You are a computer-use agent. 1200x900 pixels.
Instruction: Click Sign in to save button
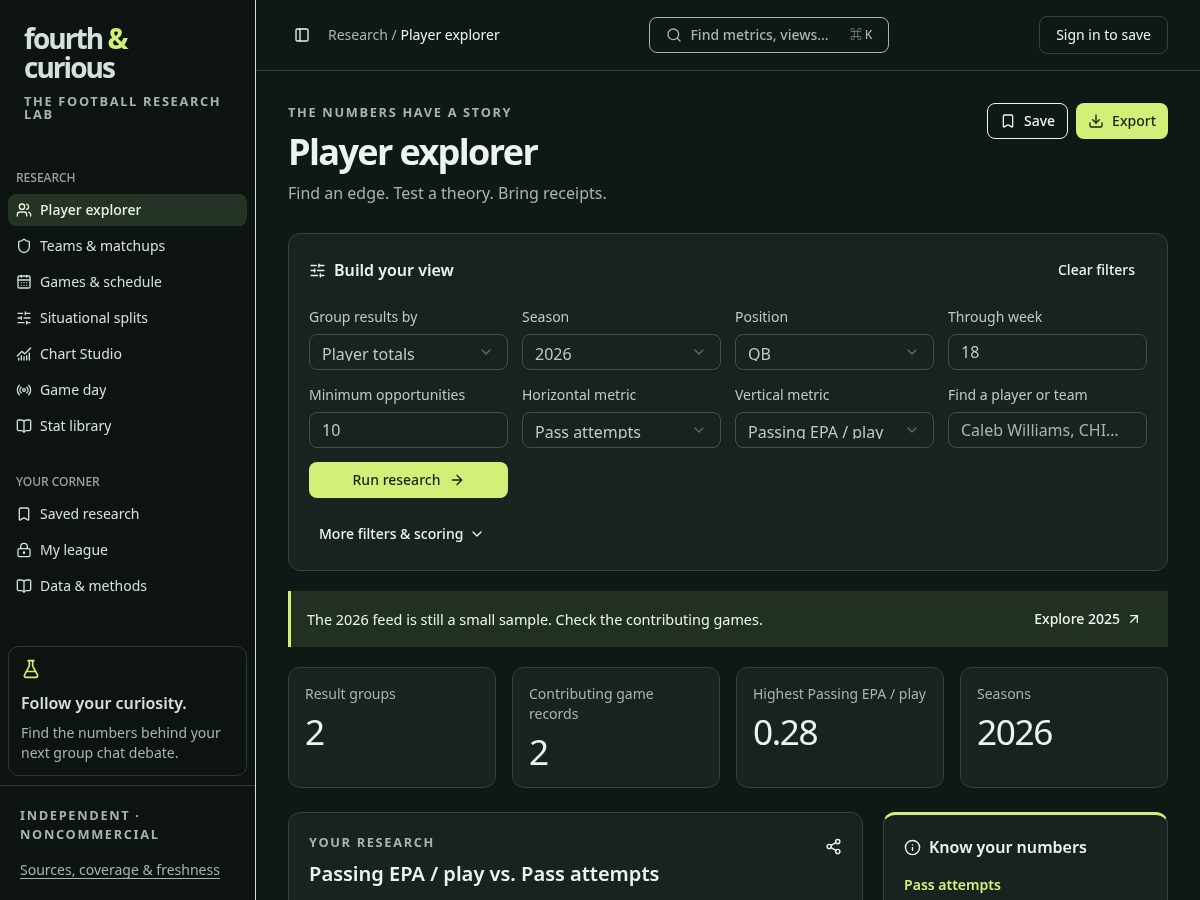1103,35
